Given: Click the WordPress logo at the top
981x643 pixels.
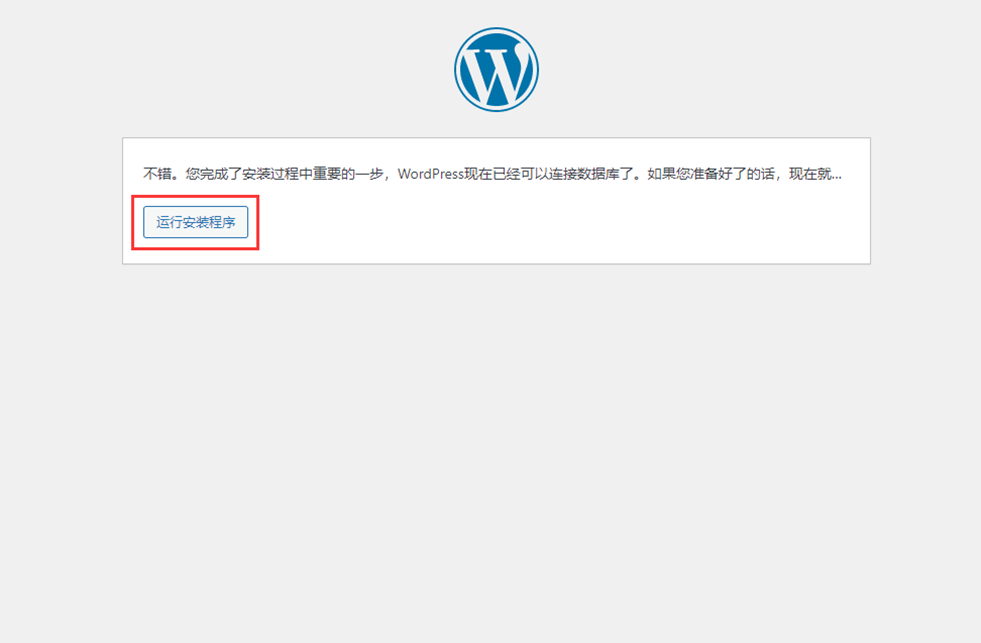Looking at the screenshot, I should pyautogui.click(x=496, y=69).
